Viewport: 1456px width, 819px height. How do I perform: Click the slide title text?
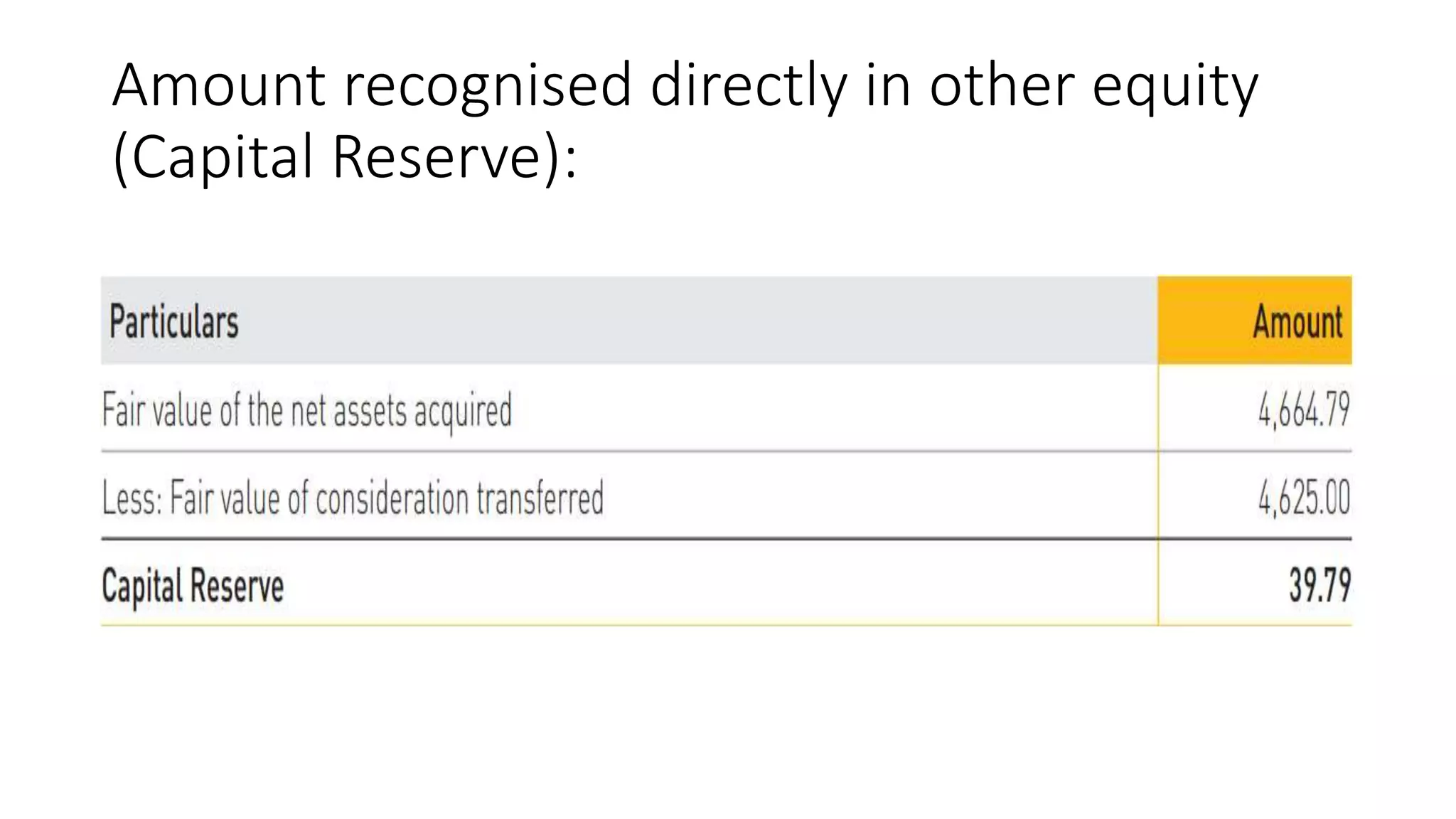click(685, 121)
